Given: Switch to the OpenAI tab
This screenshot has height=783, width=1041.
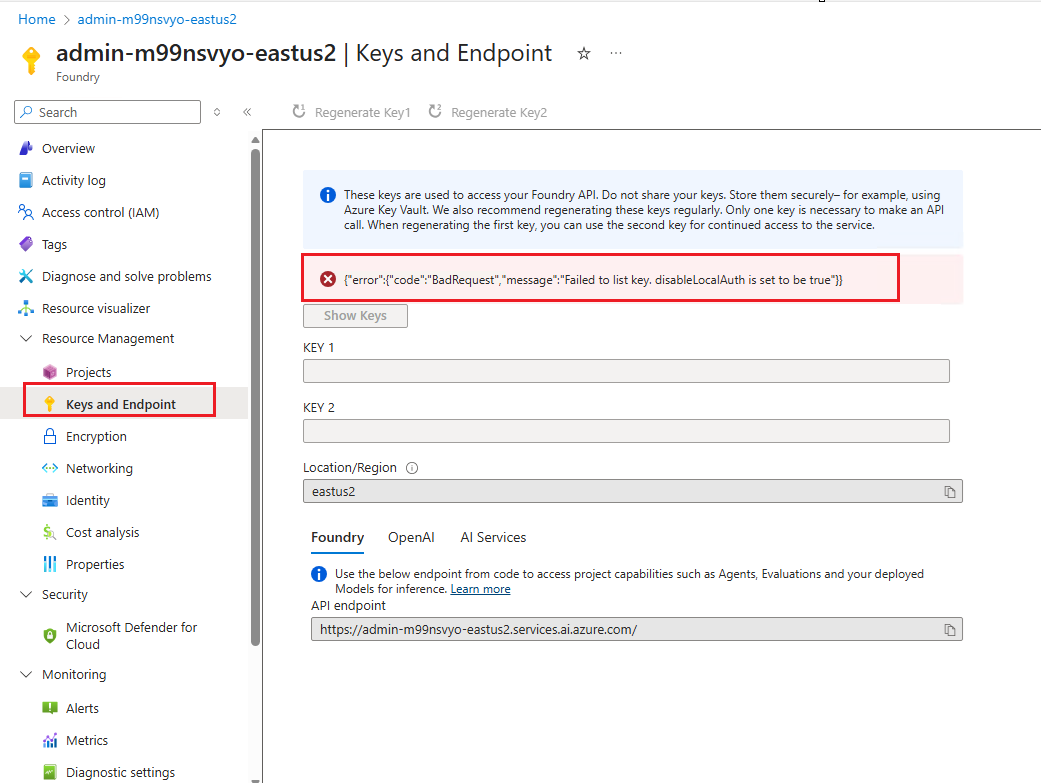Looking at the screenshot, I should pyautogui.click(x=411, y=537).
